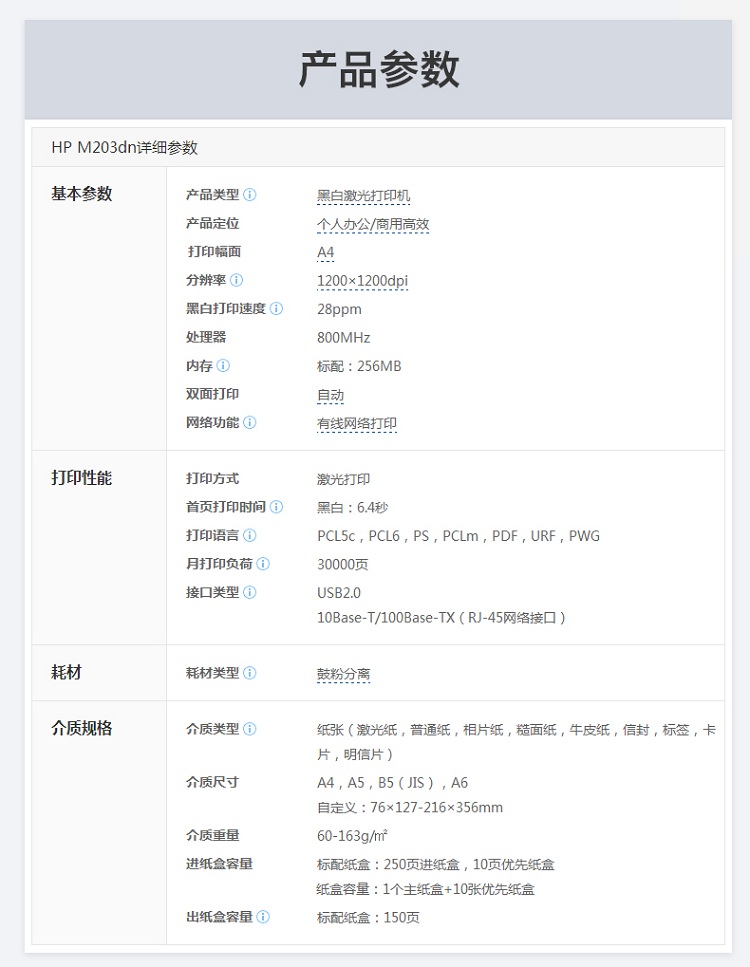Click the 介质重量 label
Viewport: 750px width, 967px height.
click(212, 835)
